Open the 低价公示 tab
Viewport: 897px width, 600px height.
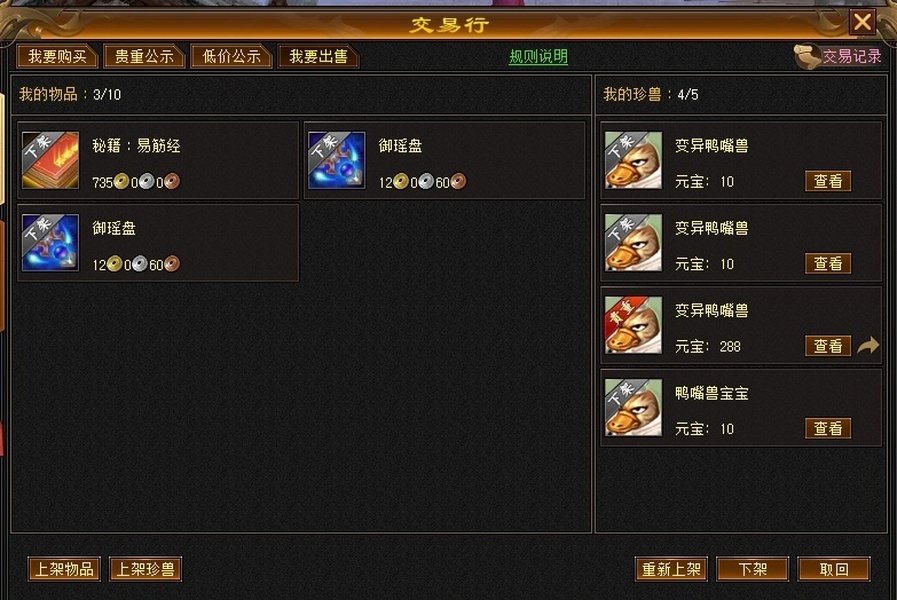(231, 56)
